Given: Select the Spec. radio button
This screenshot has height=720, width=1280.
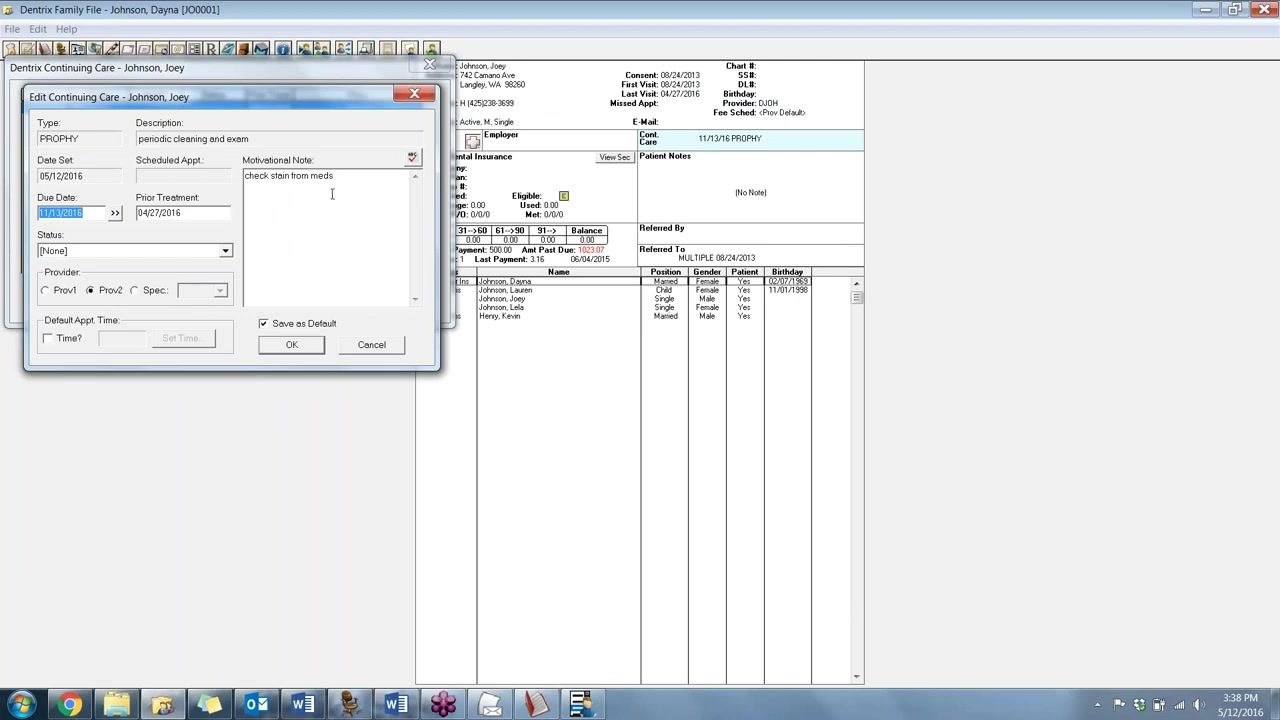Looking at the screenshot, I should pos(134,290).
